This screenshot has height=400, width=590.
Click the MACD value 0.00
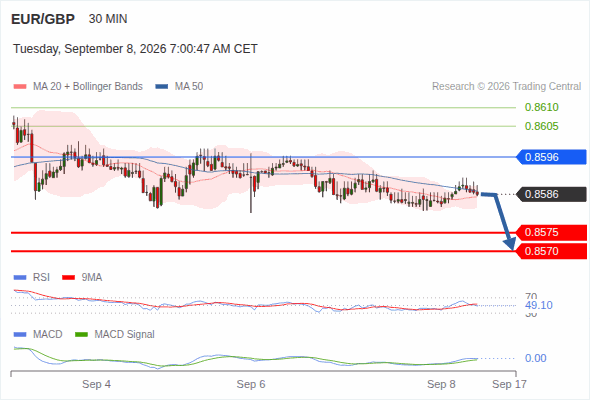[535, 358]
